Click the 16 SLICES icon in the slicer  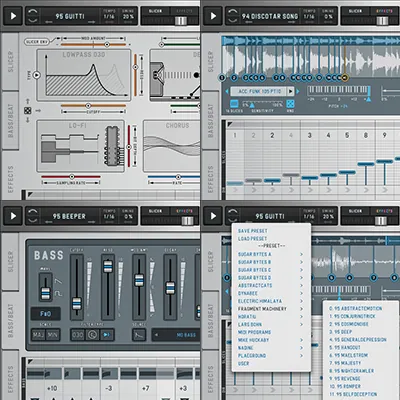234,103
